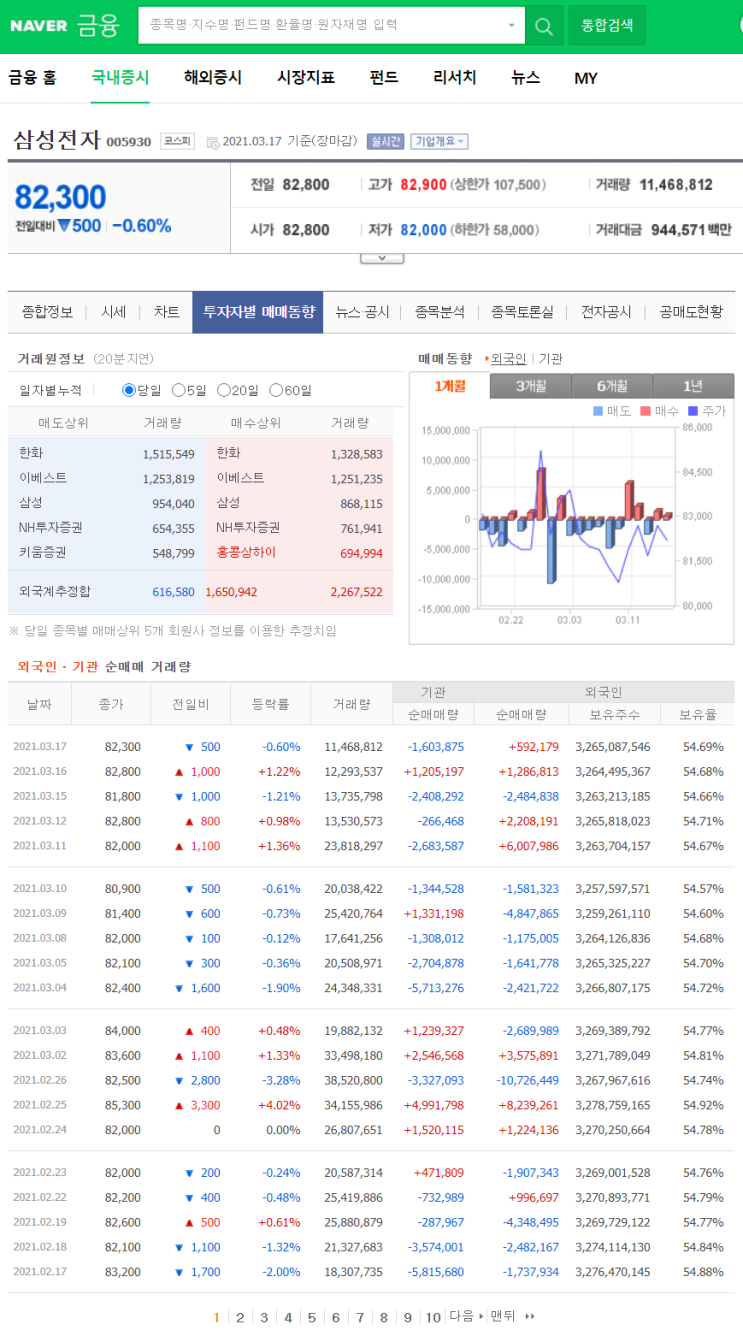Click 외국계추정합 row label
743x1342 pixels.
click(x=55, y=591)
